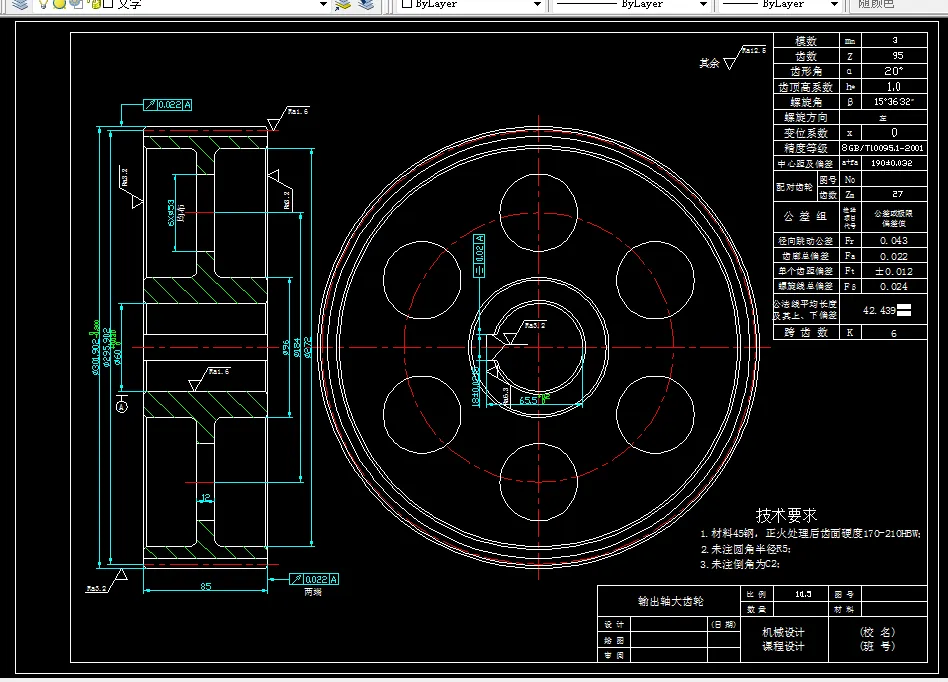Select pressure angle value 20°

[894, 71]
